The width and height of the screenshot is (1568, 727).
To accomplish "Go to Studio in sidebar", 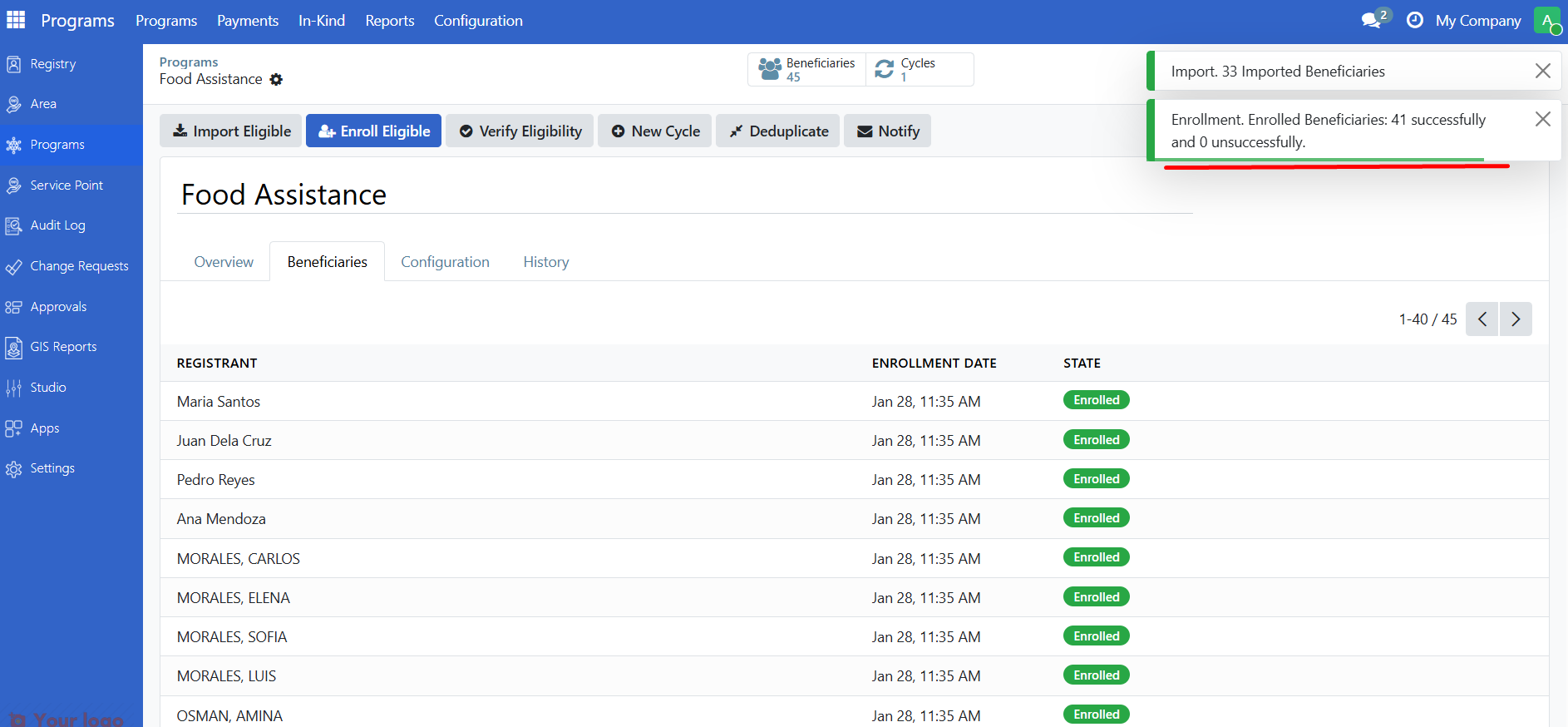I will pos(48,388).
